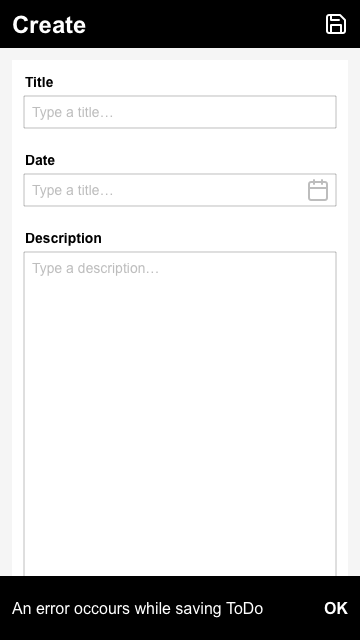This screenshot has width=360, height=640.
Task: Click the error text about saving ToDo
Action: 138,608
